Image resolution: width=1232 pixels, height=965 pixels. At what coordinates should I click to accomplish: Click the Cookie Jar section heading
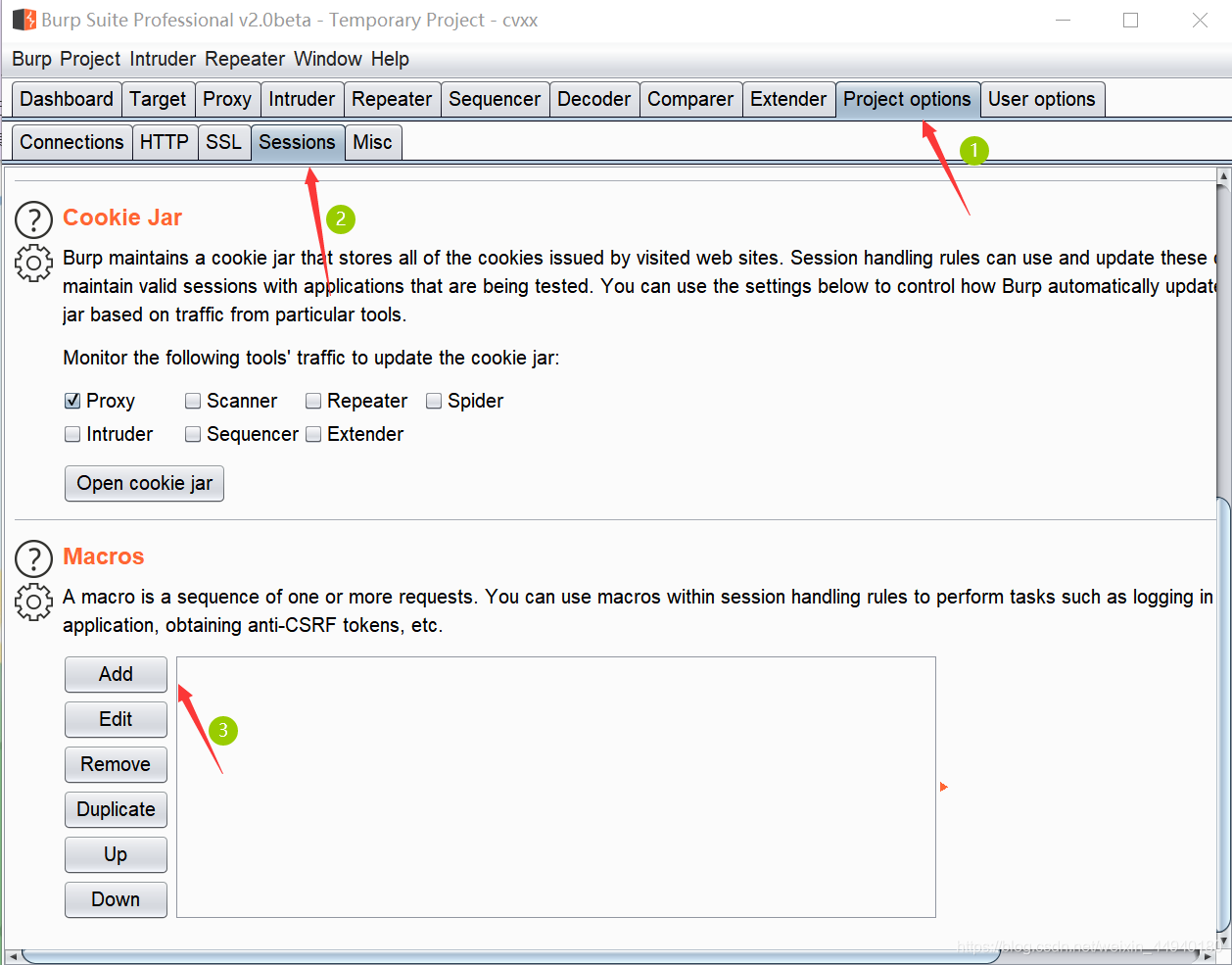122,217
